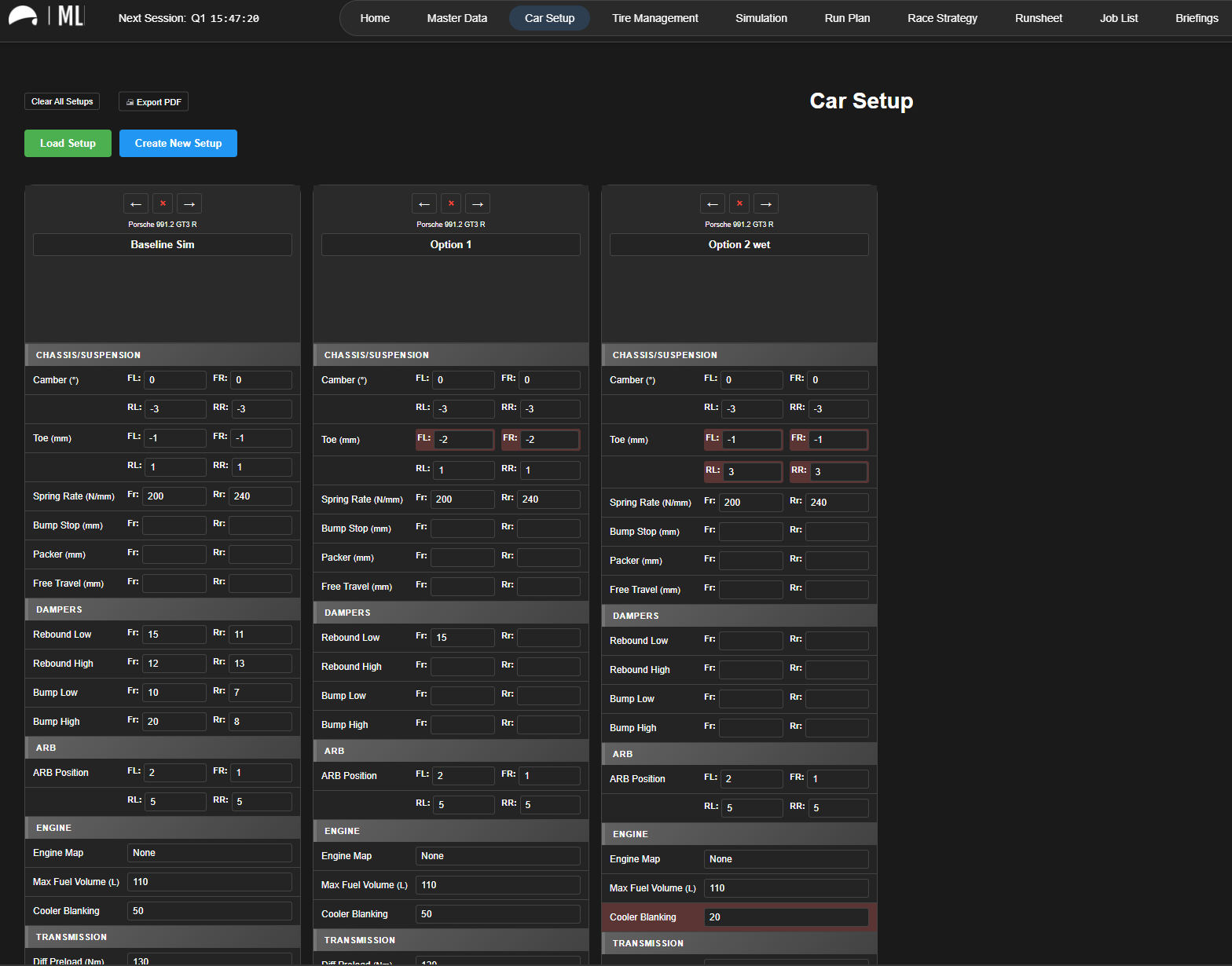Click the Next Session countdown text
The image size is (1232, 966).
189,18
